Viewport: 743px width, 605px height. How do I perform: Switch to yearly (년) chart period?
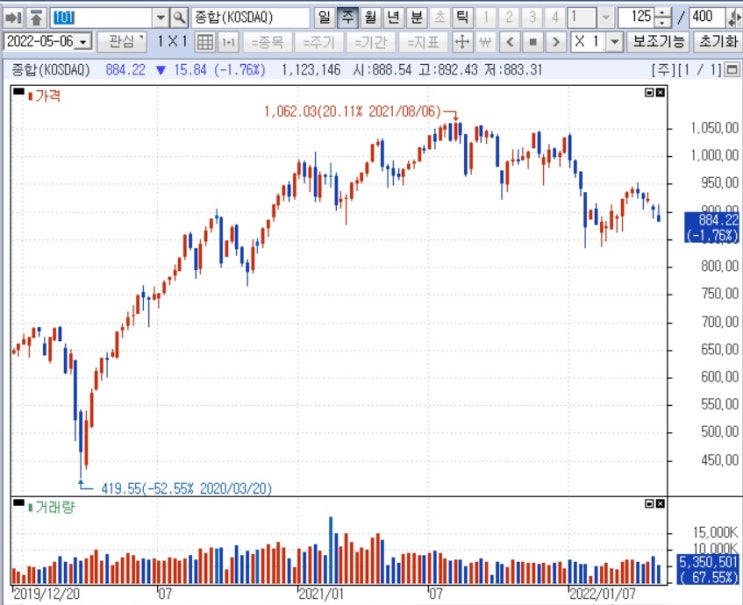(x=393, y=18)
